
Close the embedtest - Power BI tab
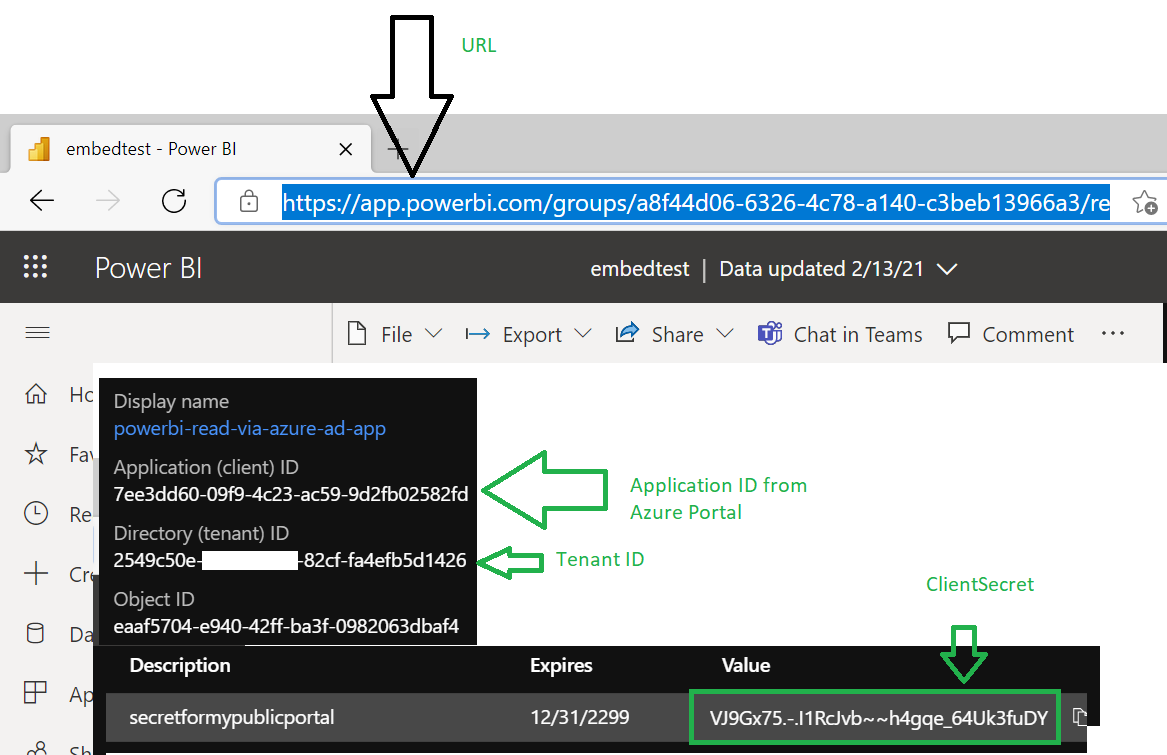pos(345,149)
